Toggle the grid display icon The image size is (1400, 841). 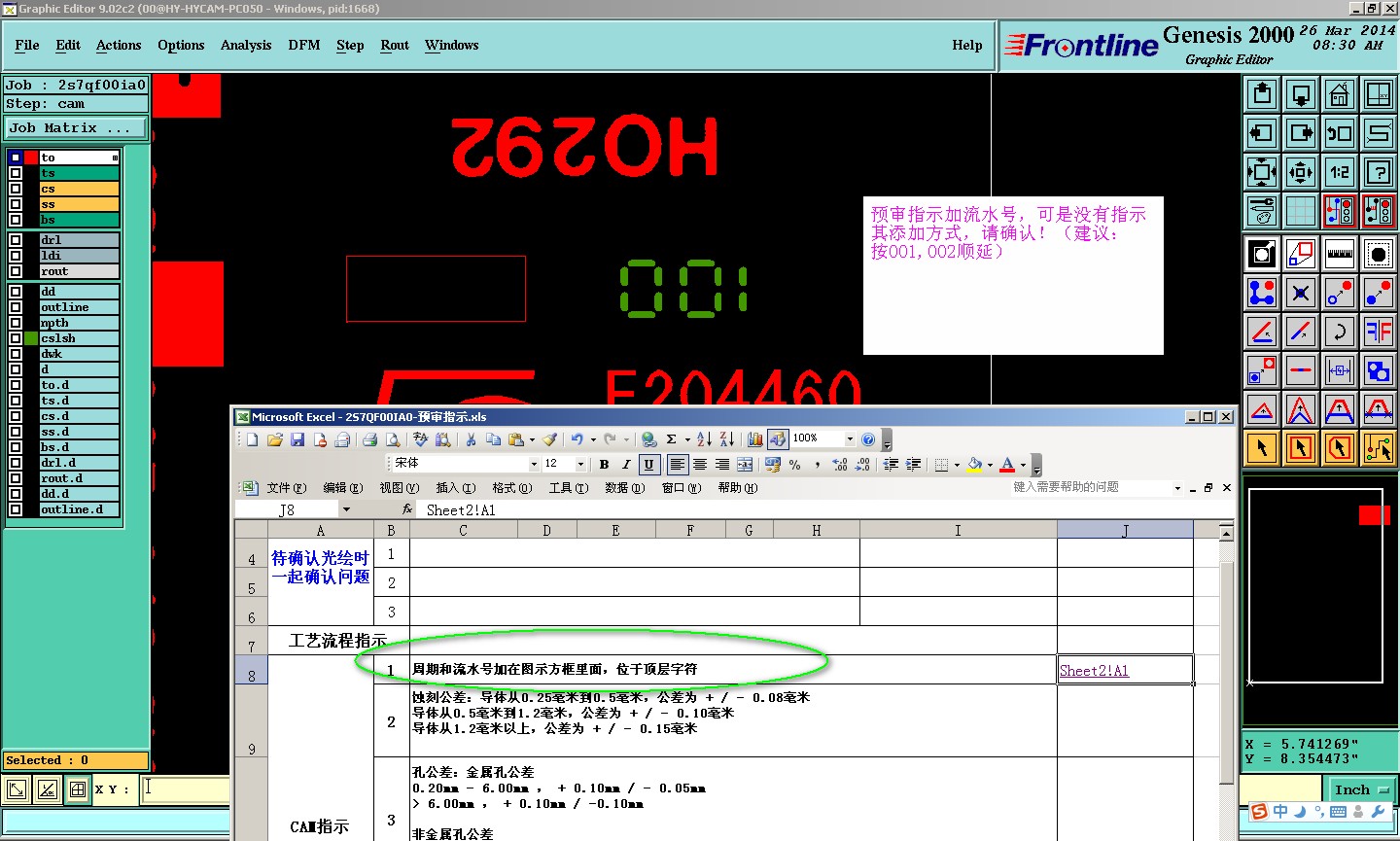(x=1301, y=210)
